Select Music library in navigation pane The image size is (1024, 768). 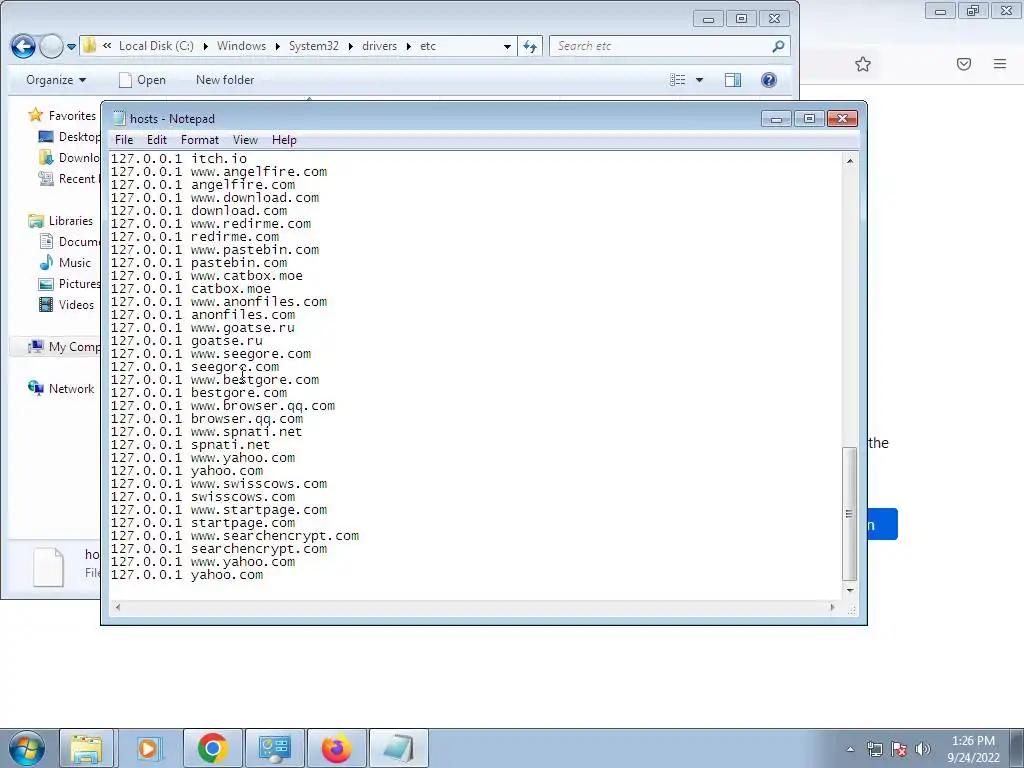65,263
